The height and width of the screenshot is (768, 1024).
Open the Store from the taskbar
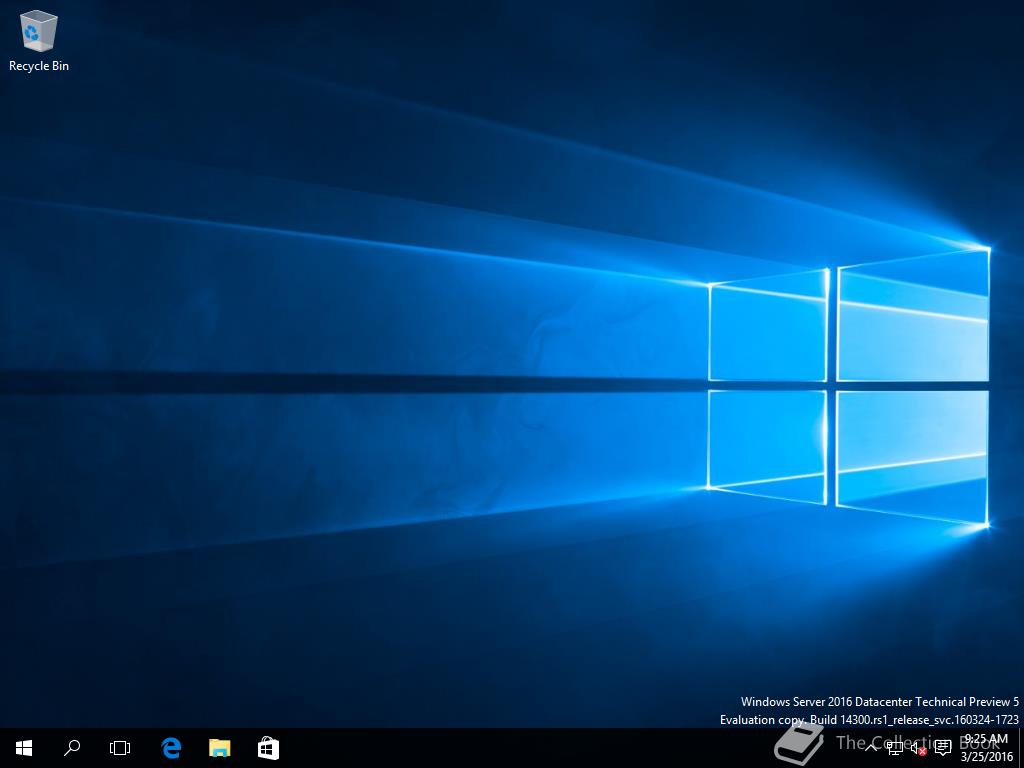[x=268, y=748]
